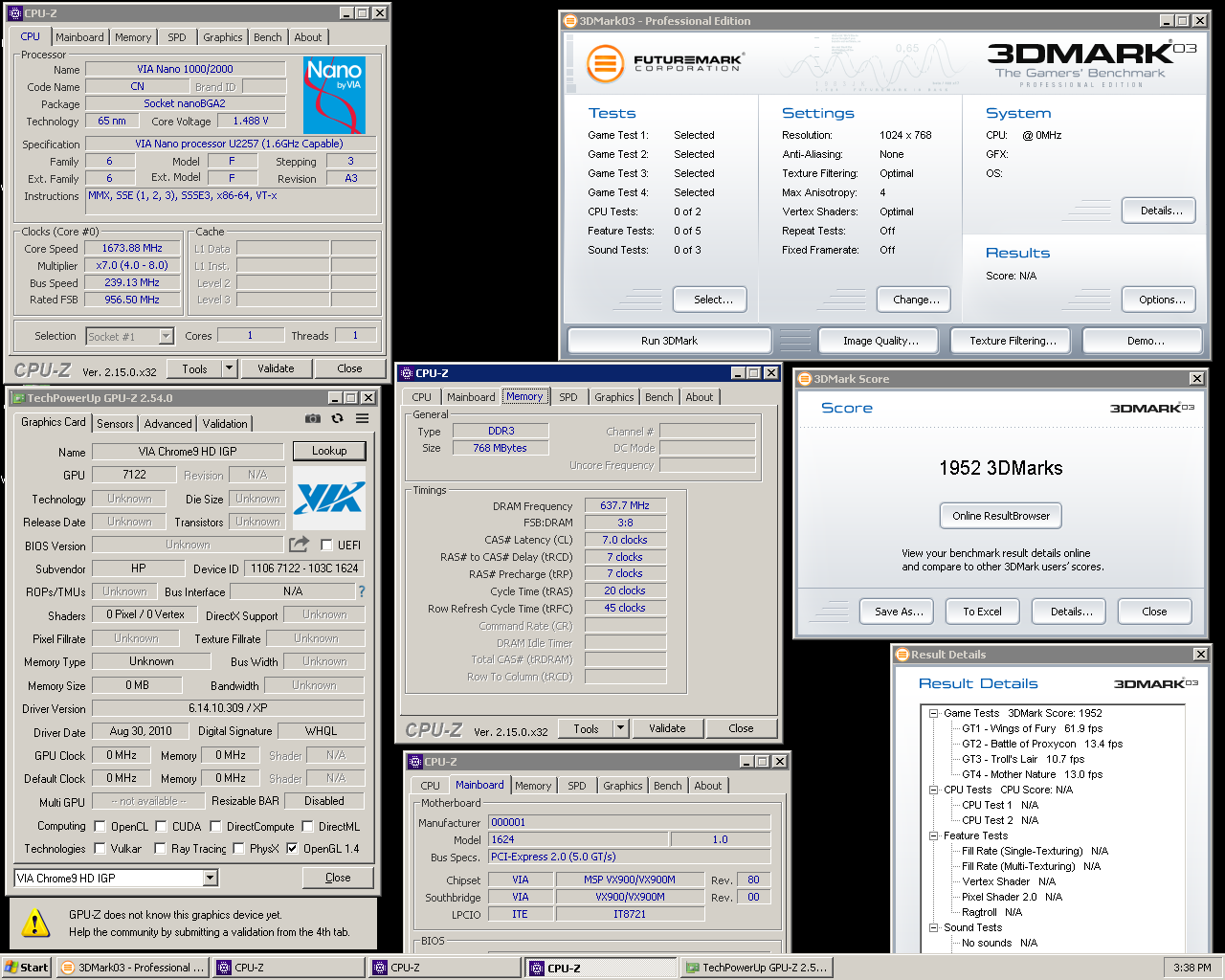Open the Tools dropdown arrow in top CPU-Z
The image size is (1225, 980).
(x=229, y=368)
